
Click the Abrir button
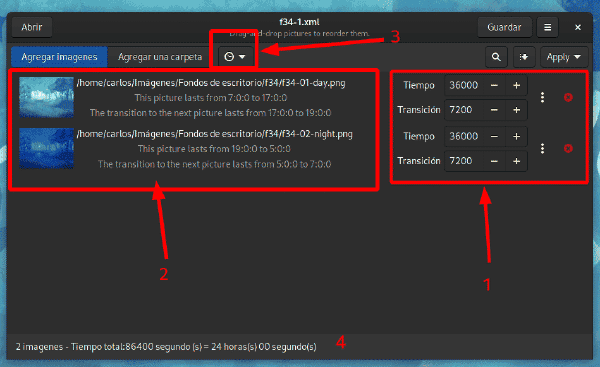[x=32, y=27]
